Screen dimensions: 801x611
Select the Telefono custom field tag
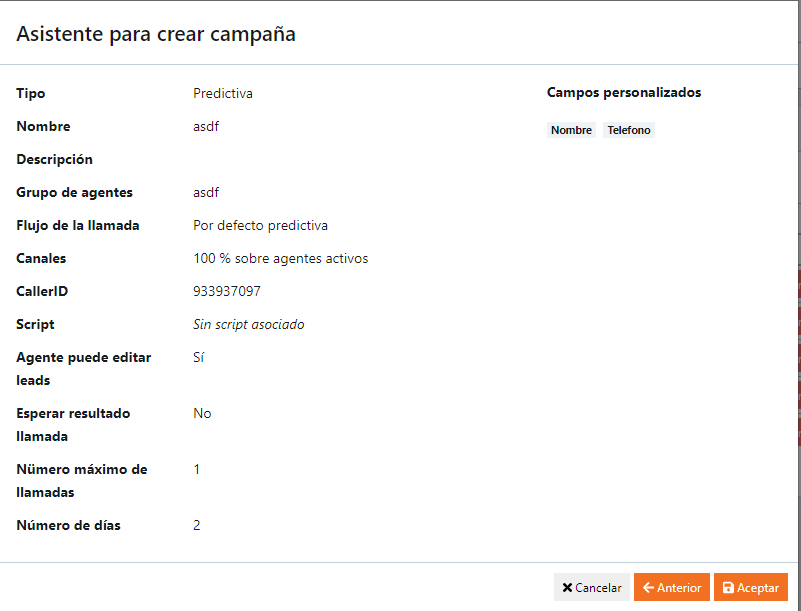[x=628, y=130]
